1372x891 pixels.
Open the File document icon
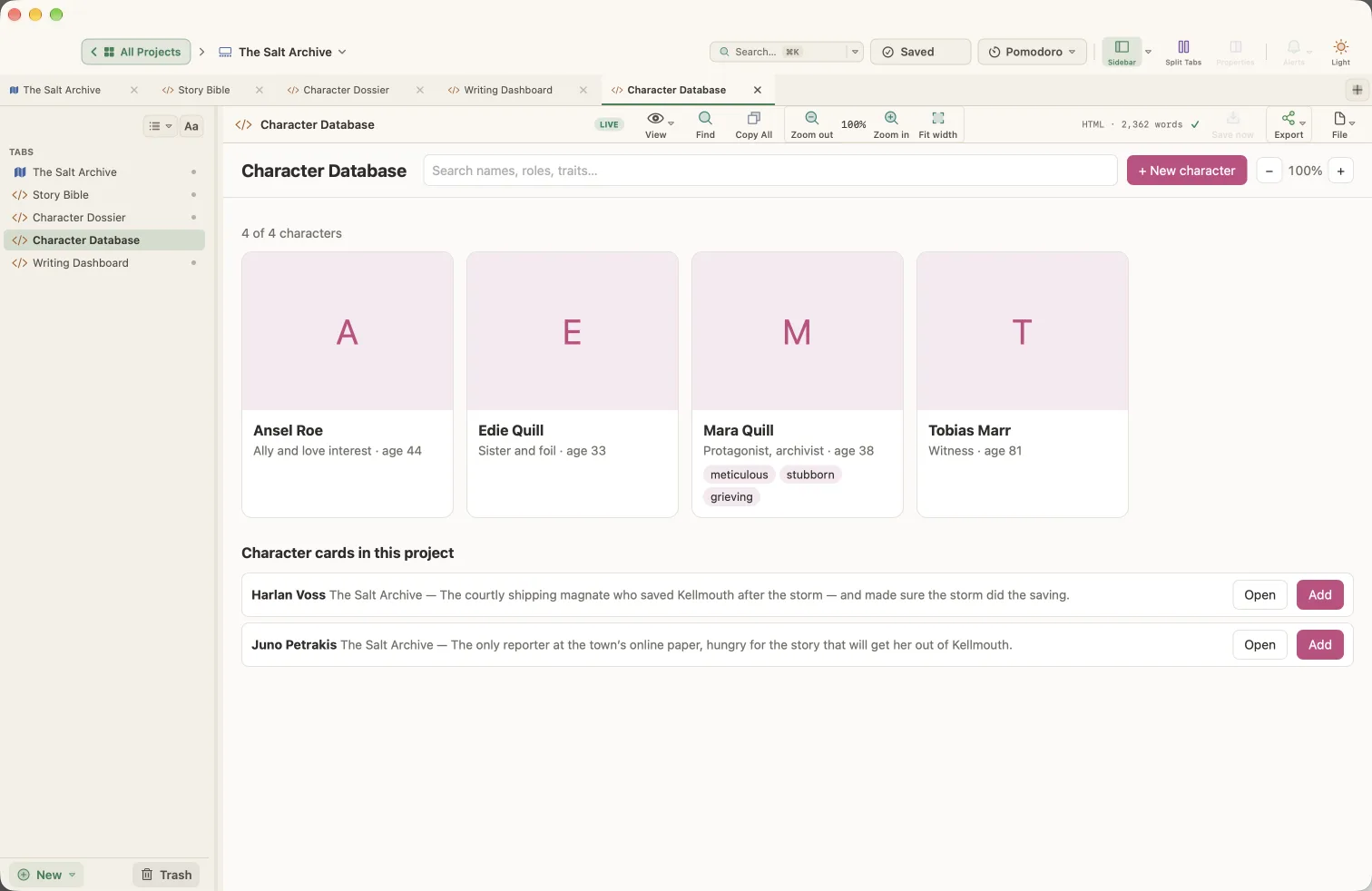pyautogui.click(x=1339, y=119)
